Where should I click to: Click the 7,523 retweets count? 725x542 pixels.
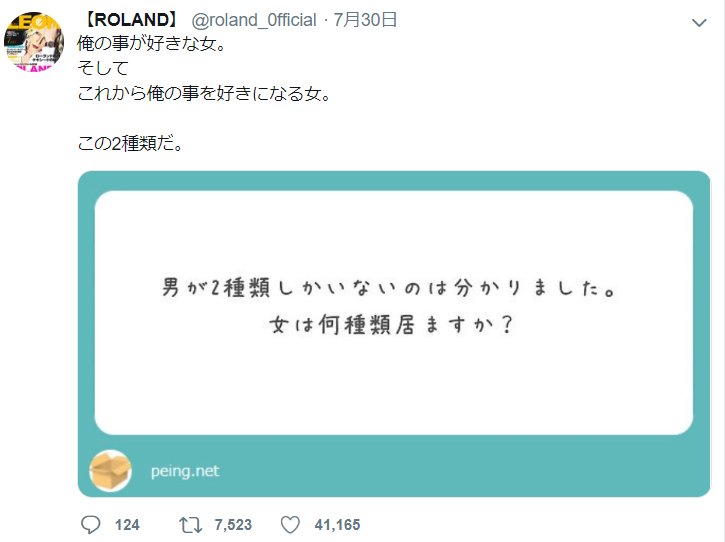click(233, 525)
